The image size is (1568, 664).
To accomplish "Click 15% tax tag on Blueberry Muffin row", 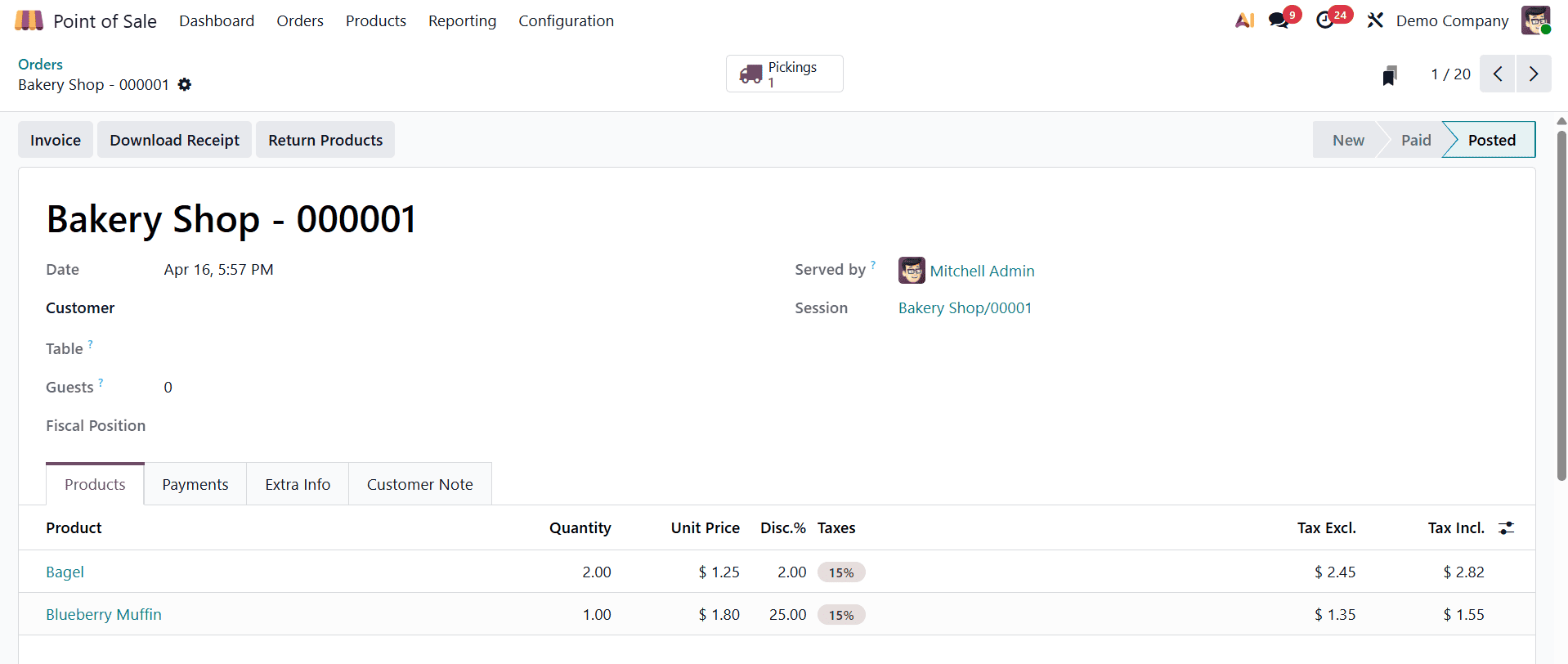I will pos(841,615).
